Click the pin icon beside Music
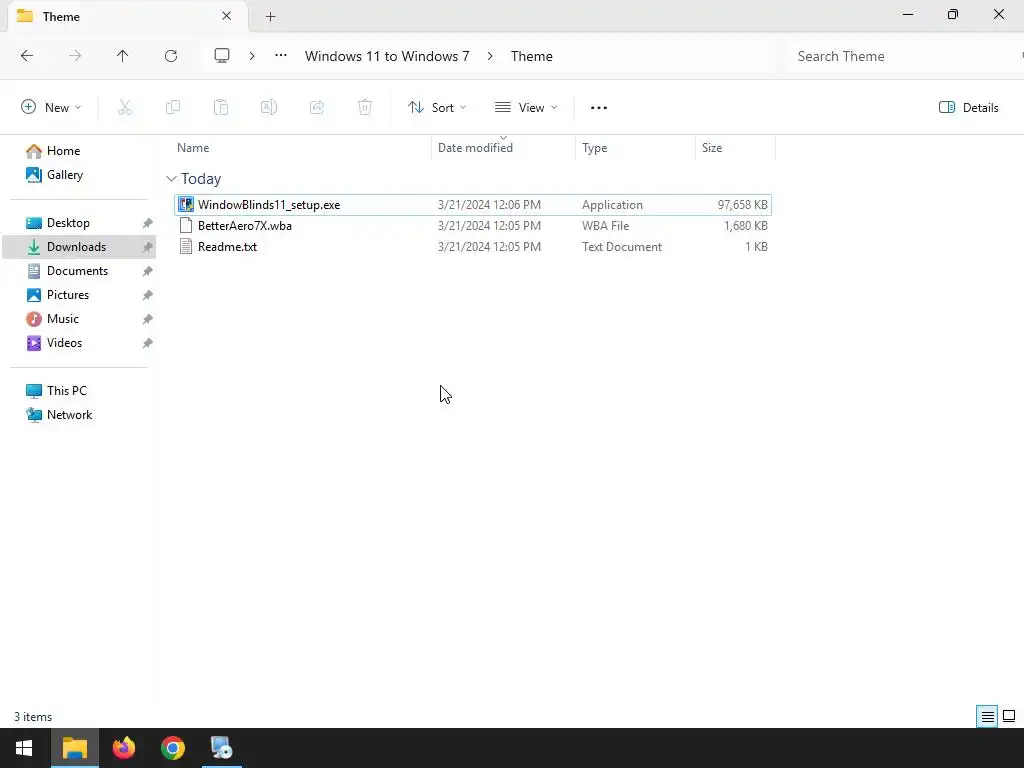The width and height of the screenshot is (1024, 768). pos(148,319)
